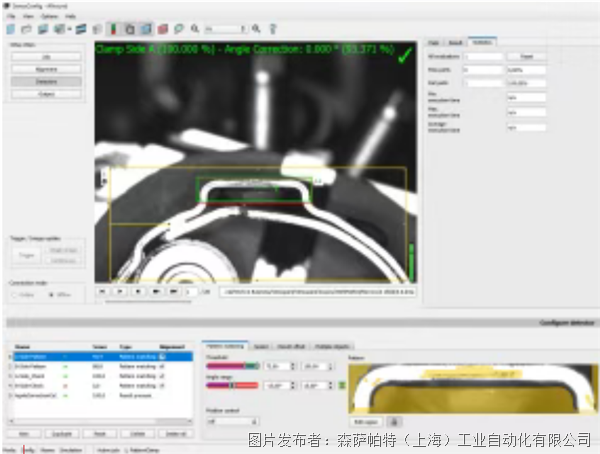Click the next image playback button
The height and width of the screenshot is (454, 600).
[x=156, y=291]
